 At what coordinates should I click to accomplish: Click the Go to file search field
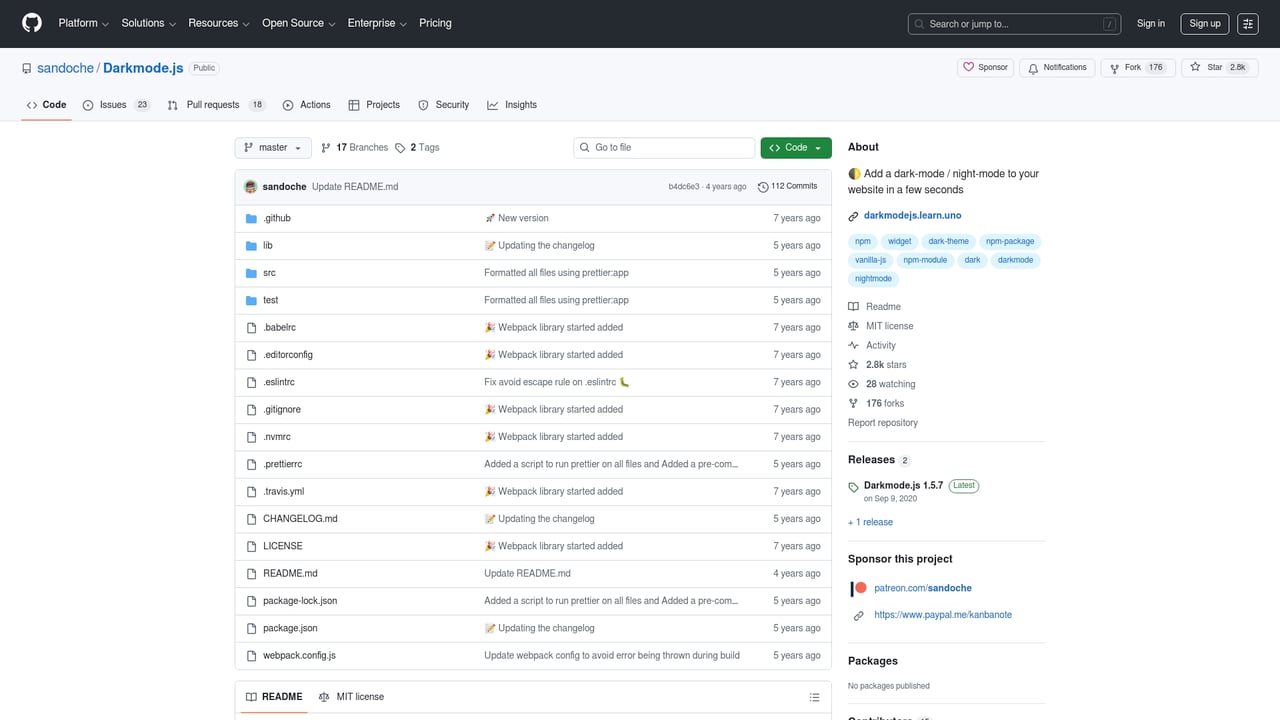pos(663,147)
